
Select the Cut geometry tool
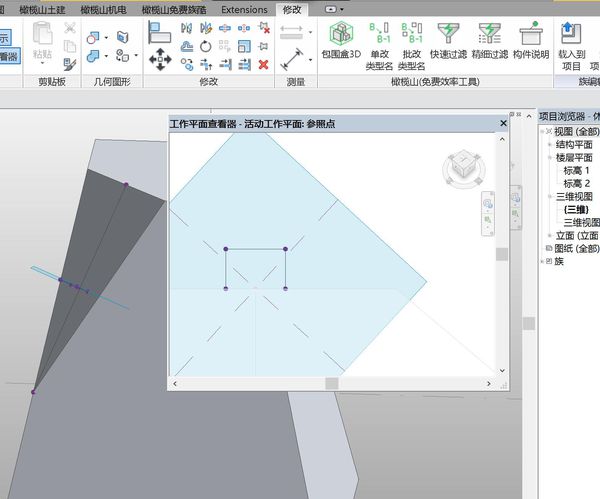pyautogui.click(x=93, y=37)
